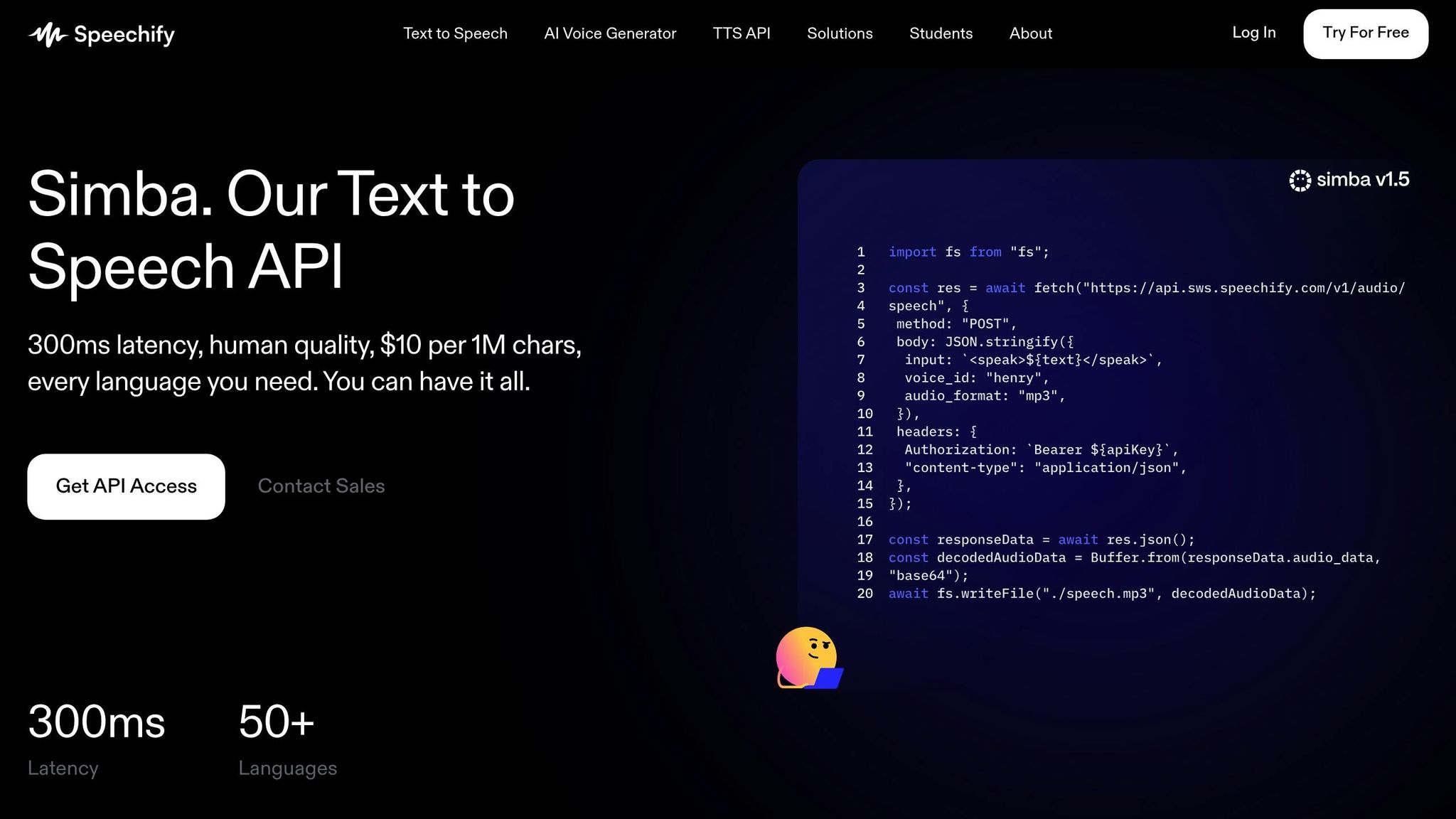The height and width of the screenshot is (819, 1456).
Task: Click the simba v1.5 circular icon
Action: [x=1300, y=181]
